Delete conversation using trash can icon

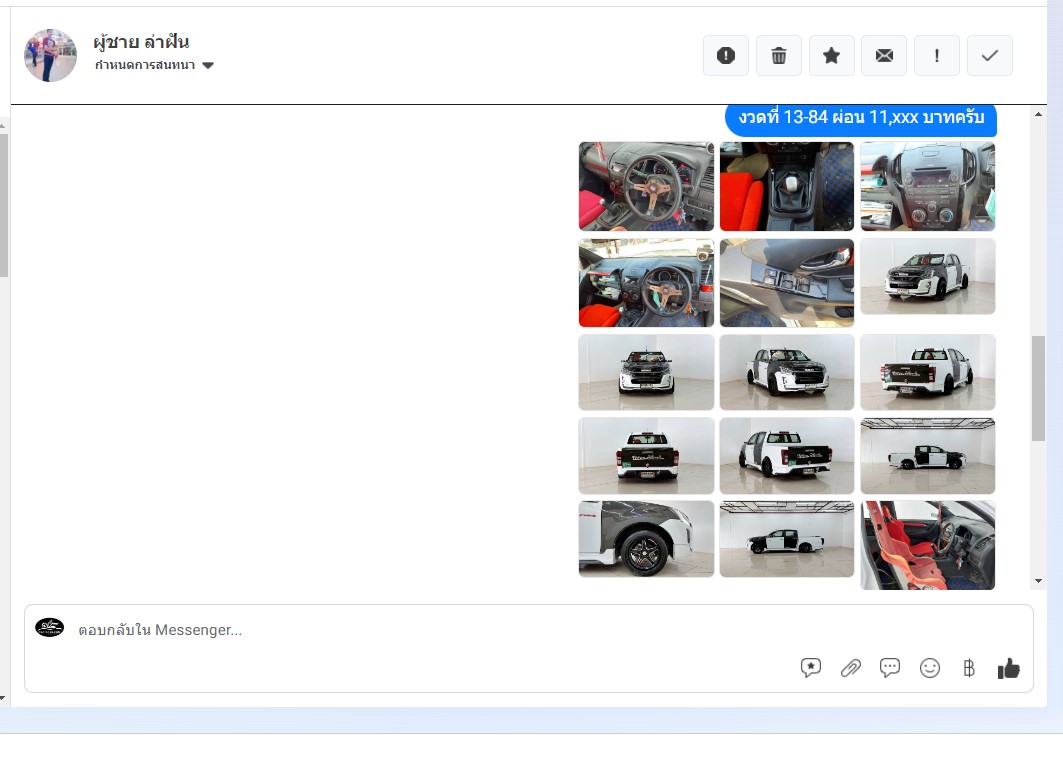(778, 56)
